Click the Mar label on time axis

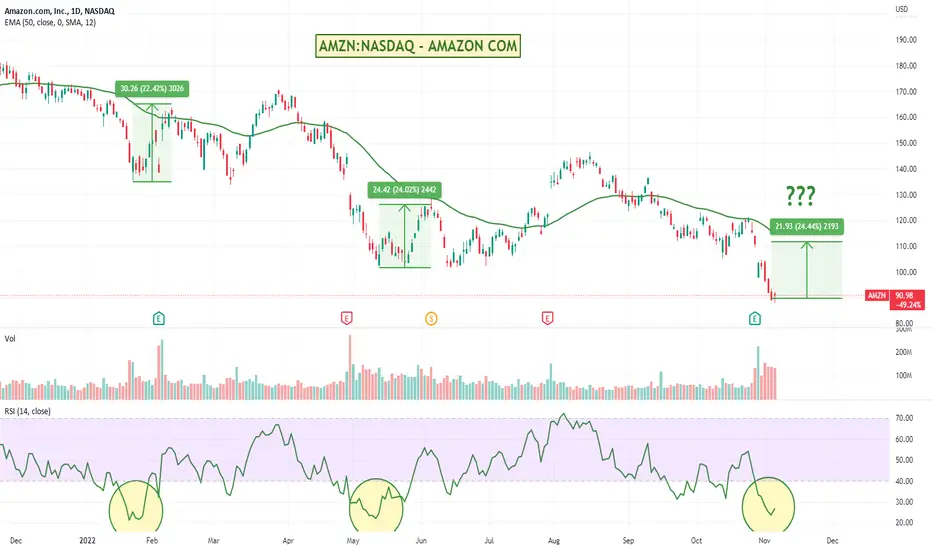[x=213, y=541]
